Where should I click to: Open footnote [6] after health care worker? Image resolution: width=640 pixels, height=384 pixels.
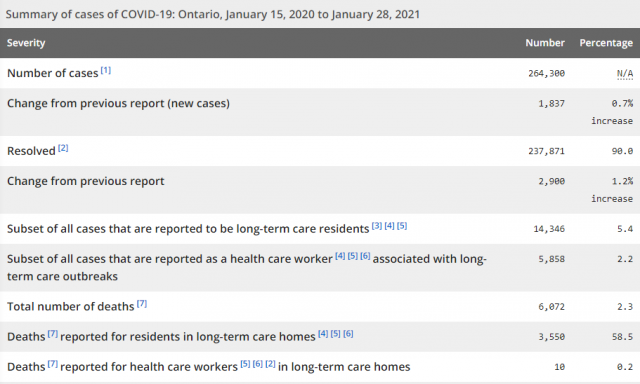point(365,256)
